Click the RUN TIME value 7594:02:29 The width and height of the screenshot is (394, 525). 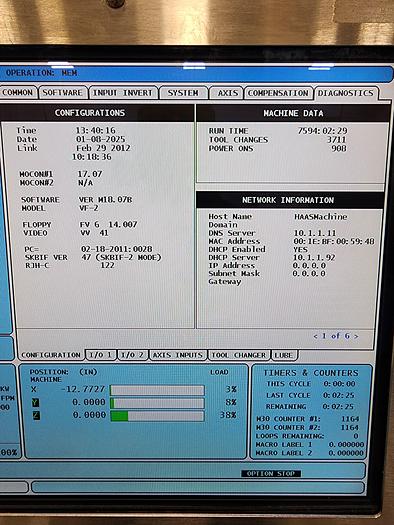(x=323, y=131)
